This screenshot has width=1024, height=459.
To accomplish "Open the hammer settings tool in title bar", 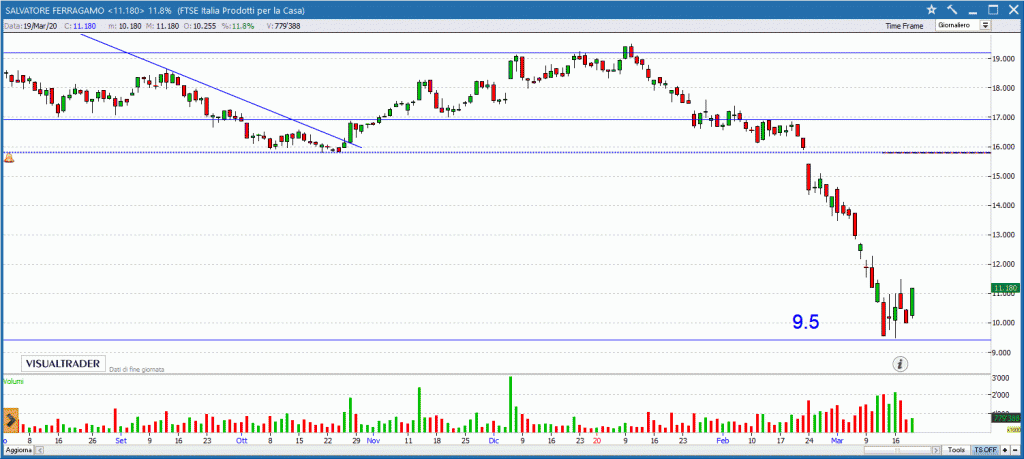I will click(x=952, y=9).
